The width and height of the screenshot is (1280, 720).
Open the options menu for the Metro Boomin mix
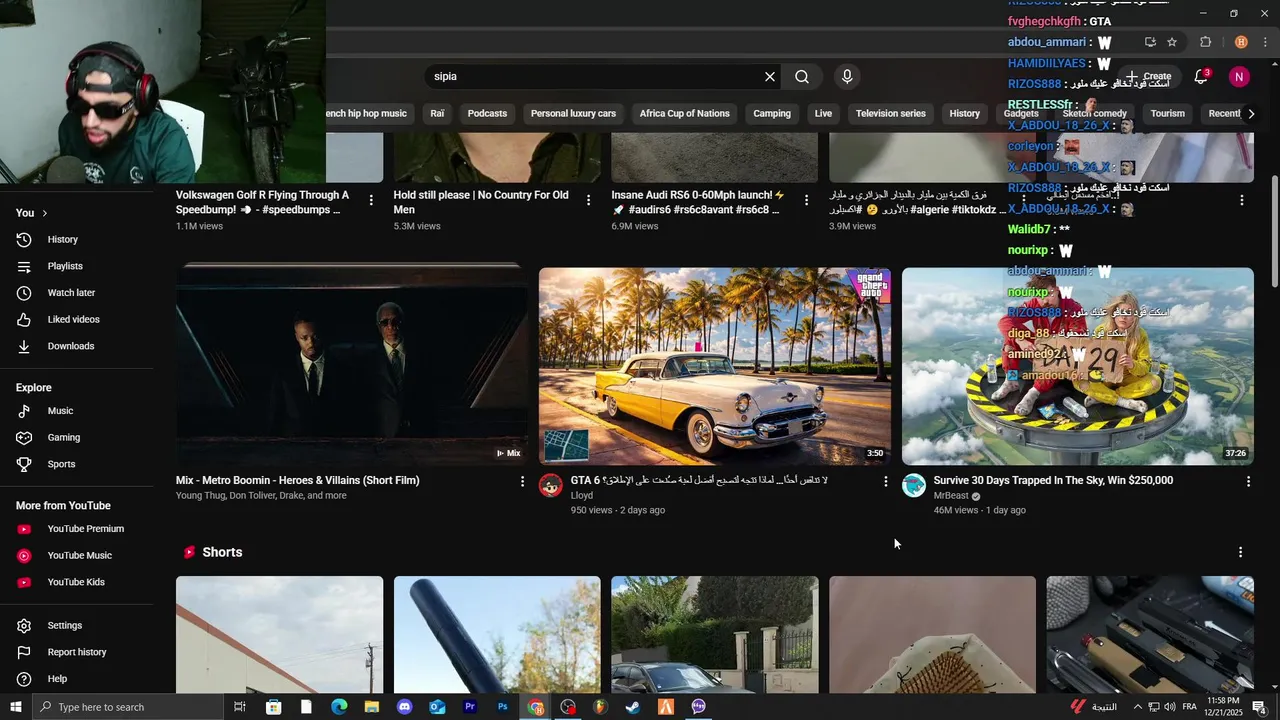pyautogui.click(x=522, y=482)
